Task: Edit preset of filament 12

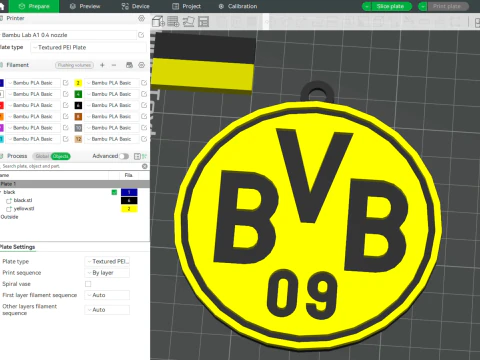Action: pyautogui.click(x=144, y=139)
